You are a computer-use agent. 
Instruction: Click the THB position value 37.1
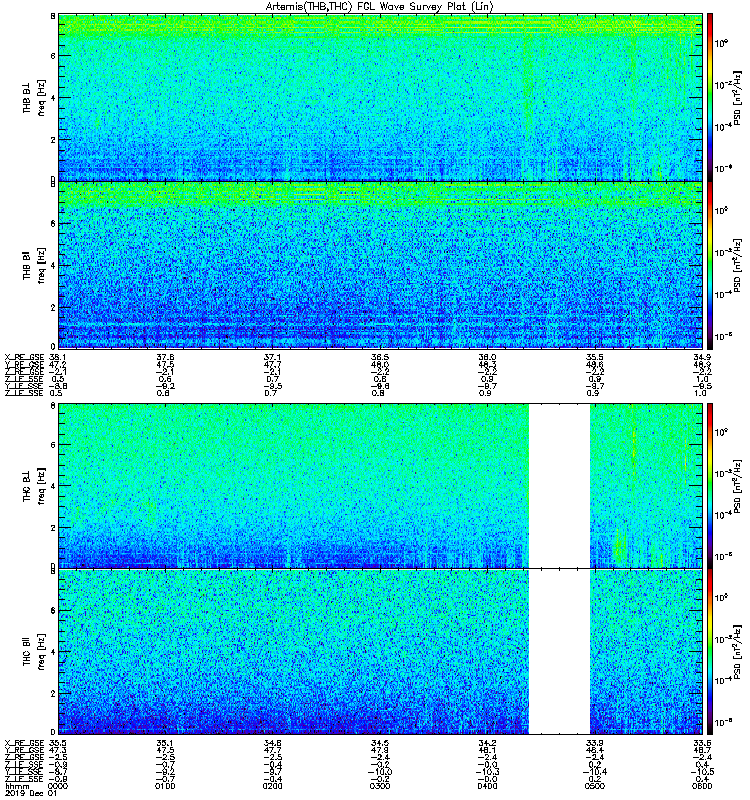272,358
